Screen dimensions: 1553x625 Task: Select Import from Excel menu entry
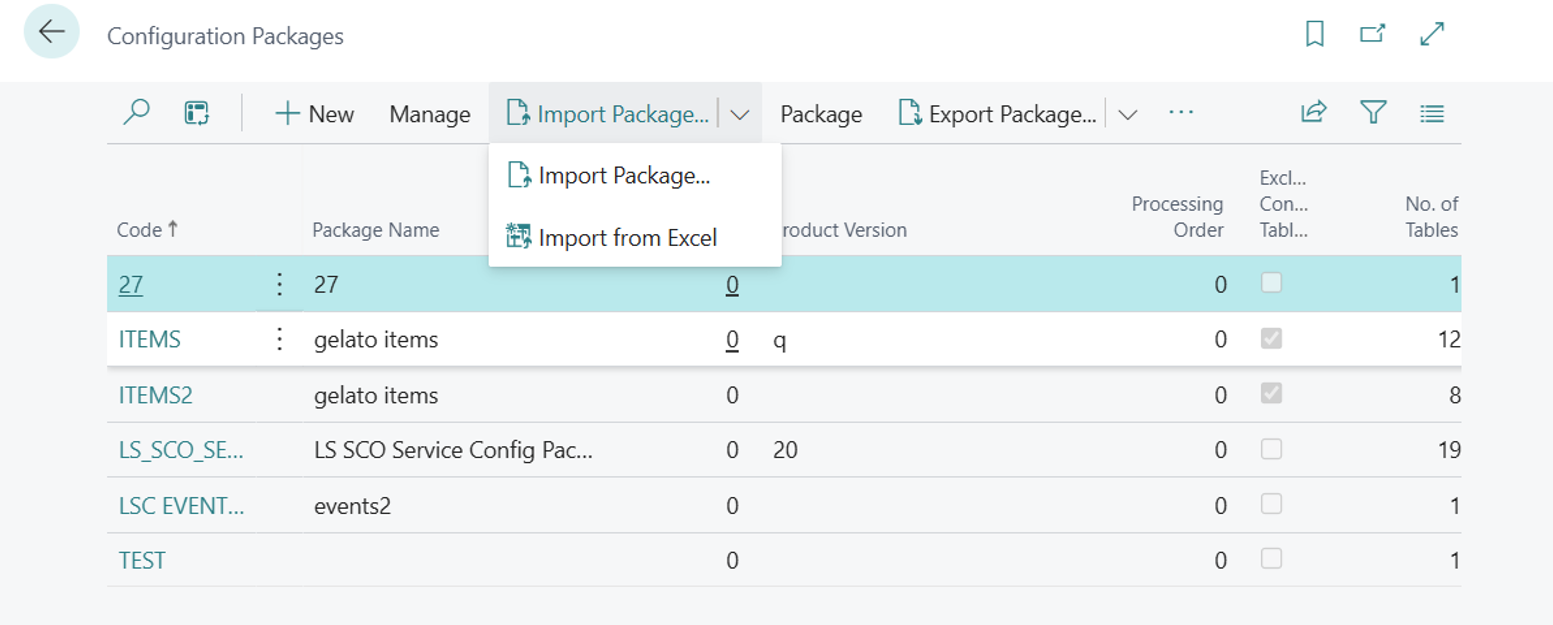pos(627,237)
